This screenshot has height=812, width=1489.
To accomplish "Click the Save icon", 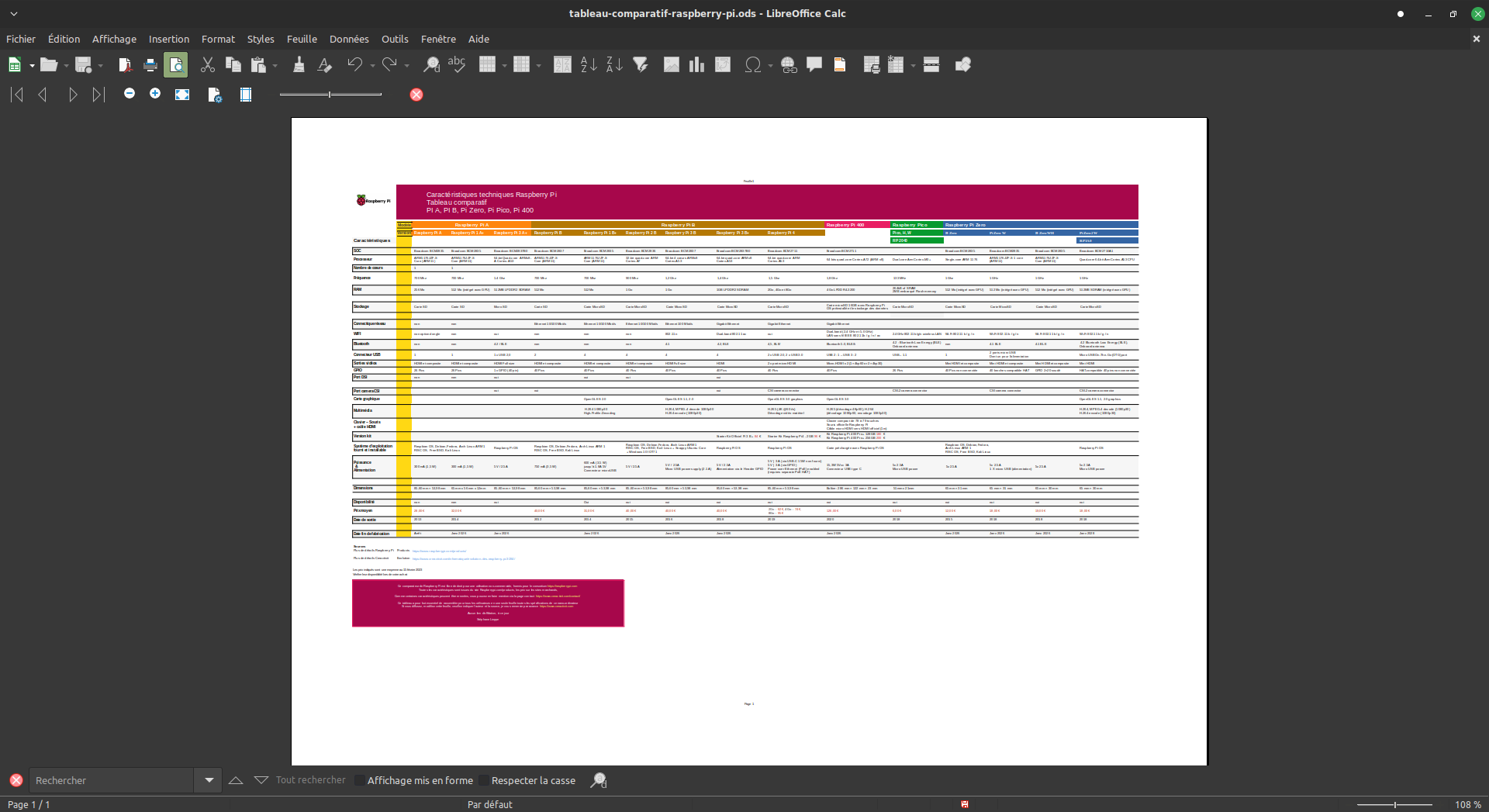I will [x=84, y=65].
